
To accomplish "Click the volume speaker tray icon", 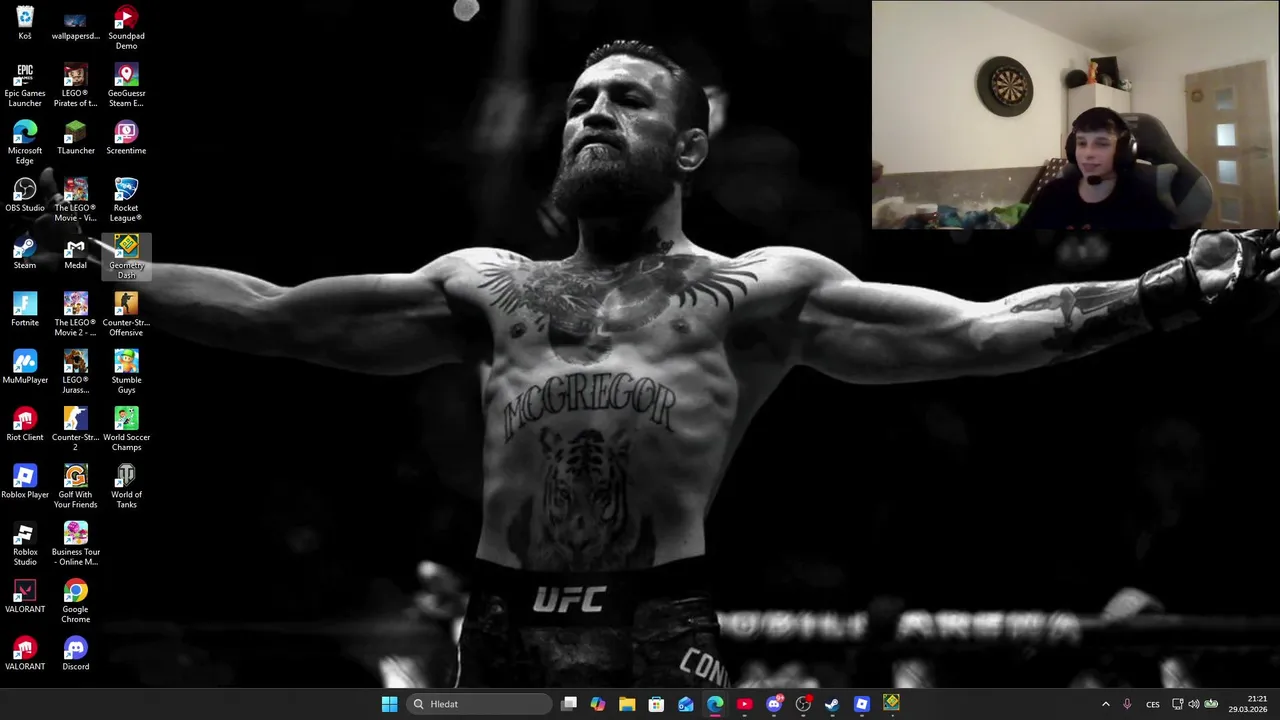I will tap(1193, 704).
